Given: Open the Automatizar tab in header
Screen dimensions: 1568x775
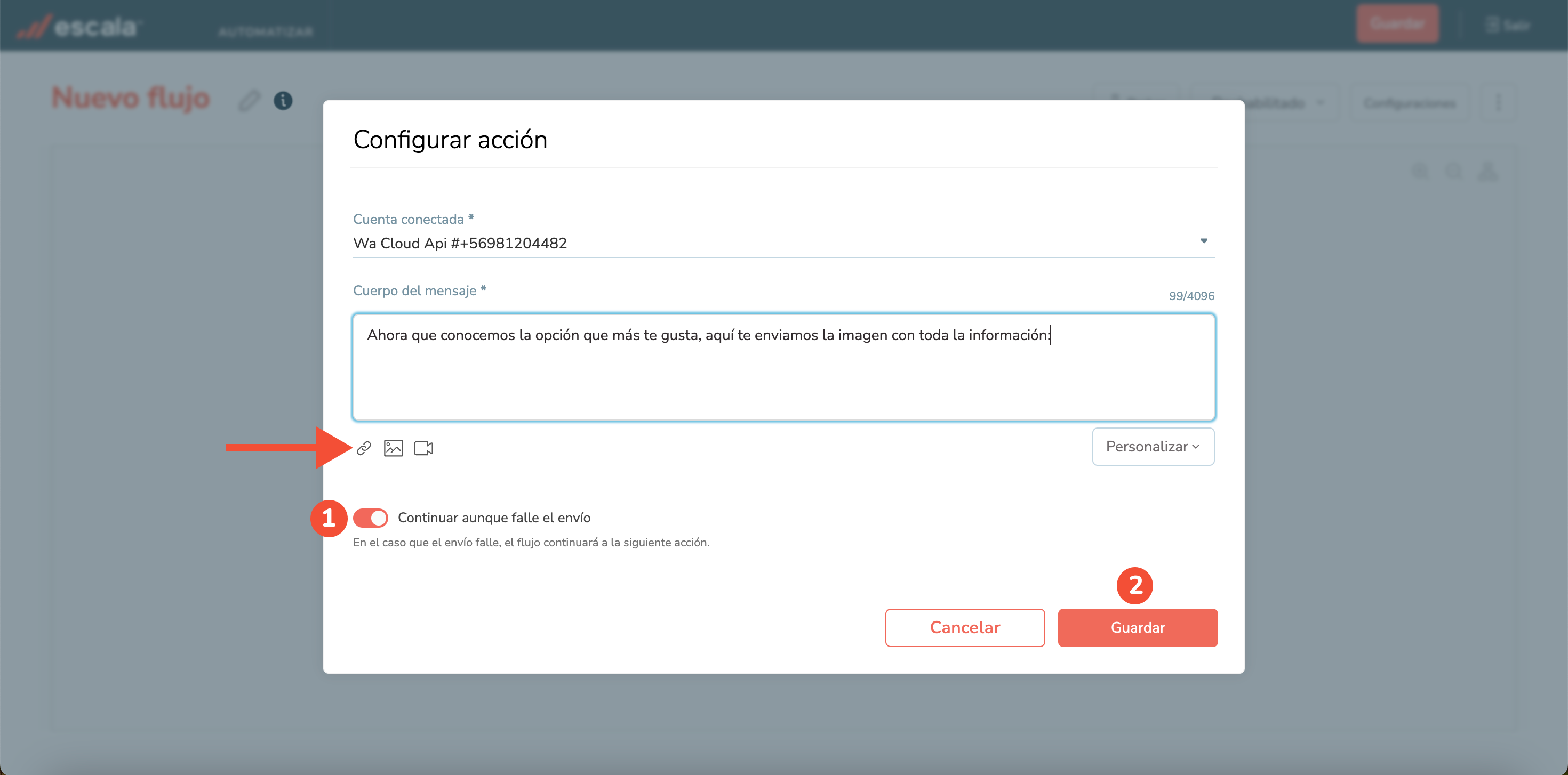Looking at the screenshot, I should tap(266, 31).
